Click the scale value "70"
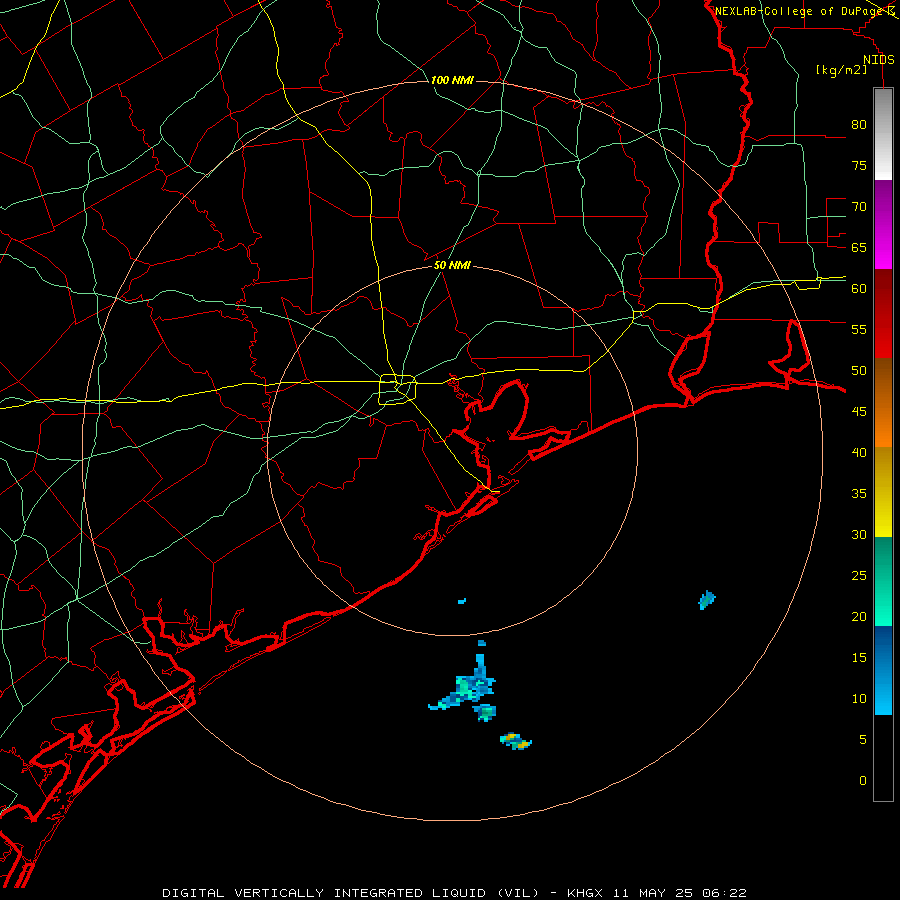Viewport: 900px width, 900px height. [859, 207]
